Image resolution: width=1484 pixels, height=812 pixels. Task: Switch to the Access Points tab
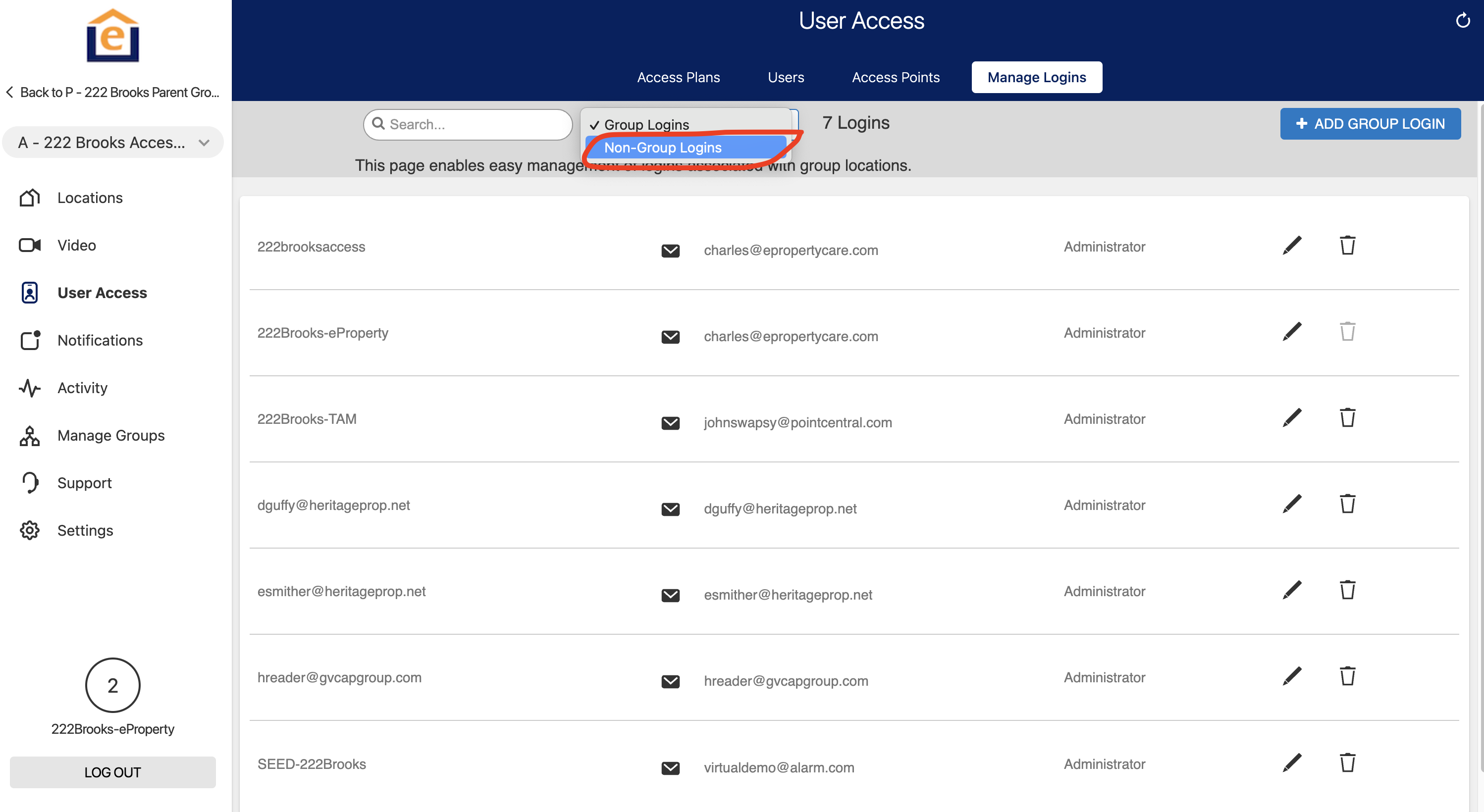coord(895,77)
